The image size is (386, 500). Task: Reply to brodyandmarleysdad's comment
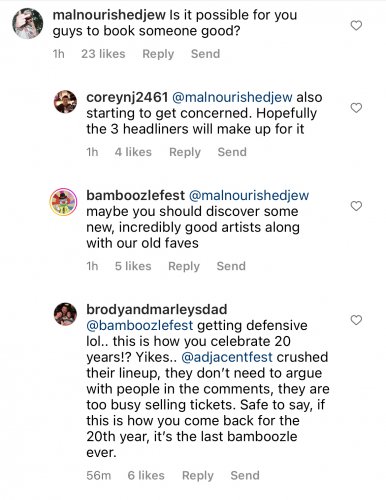coord(198,475)
